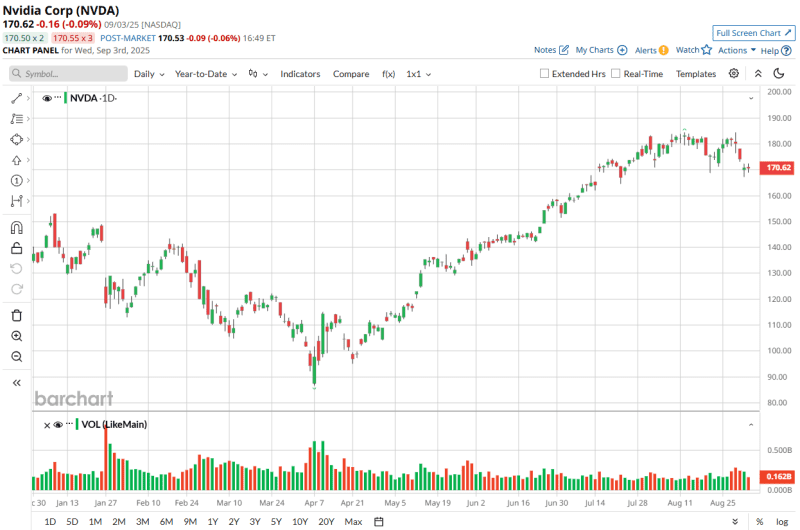Click the lock drawings icon
This screenshot has height=530, width=800.
tap(17, 248)
